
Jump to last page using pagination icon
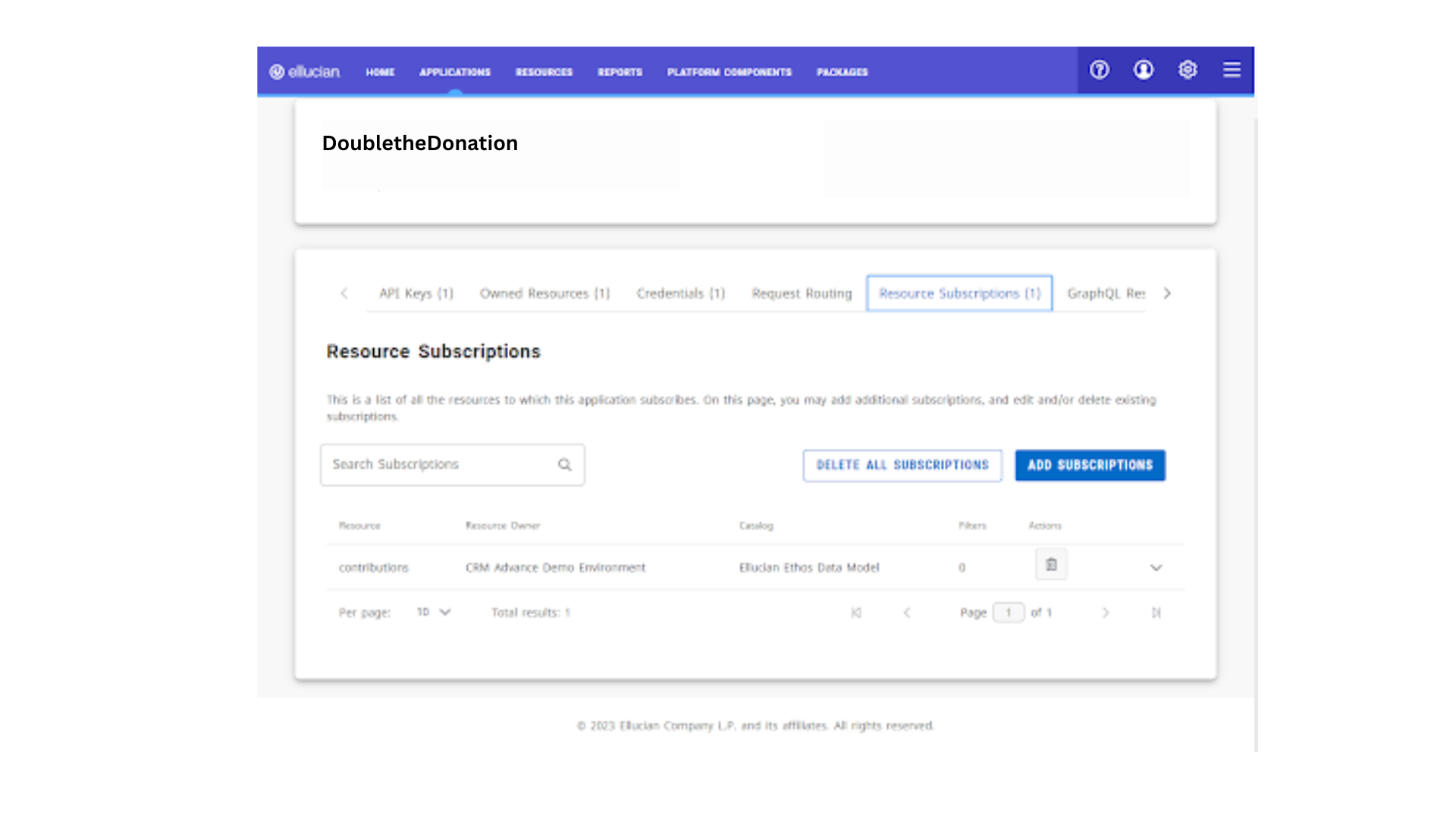[1156, 613]
